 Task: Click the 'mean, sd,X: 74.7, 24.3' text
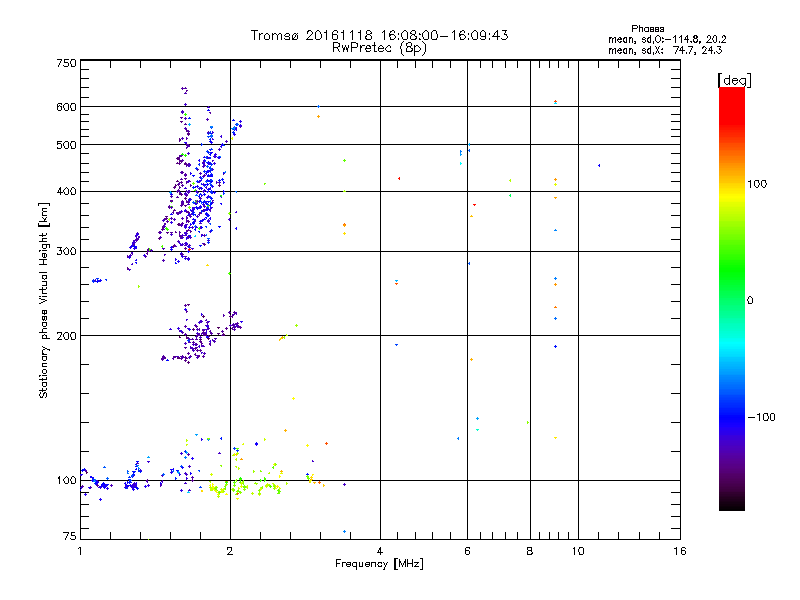(665, 50)
